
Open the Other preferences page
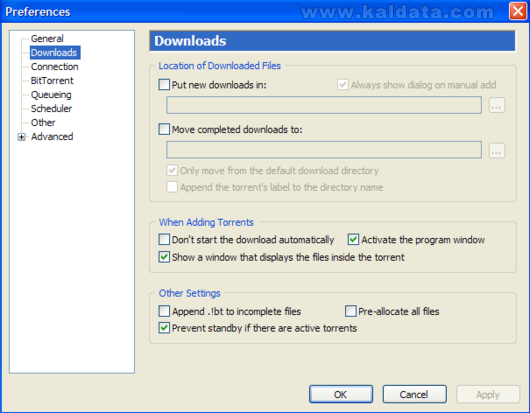click(x=43, y=122)
